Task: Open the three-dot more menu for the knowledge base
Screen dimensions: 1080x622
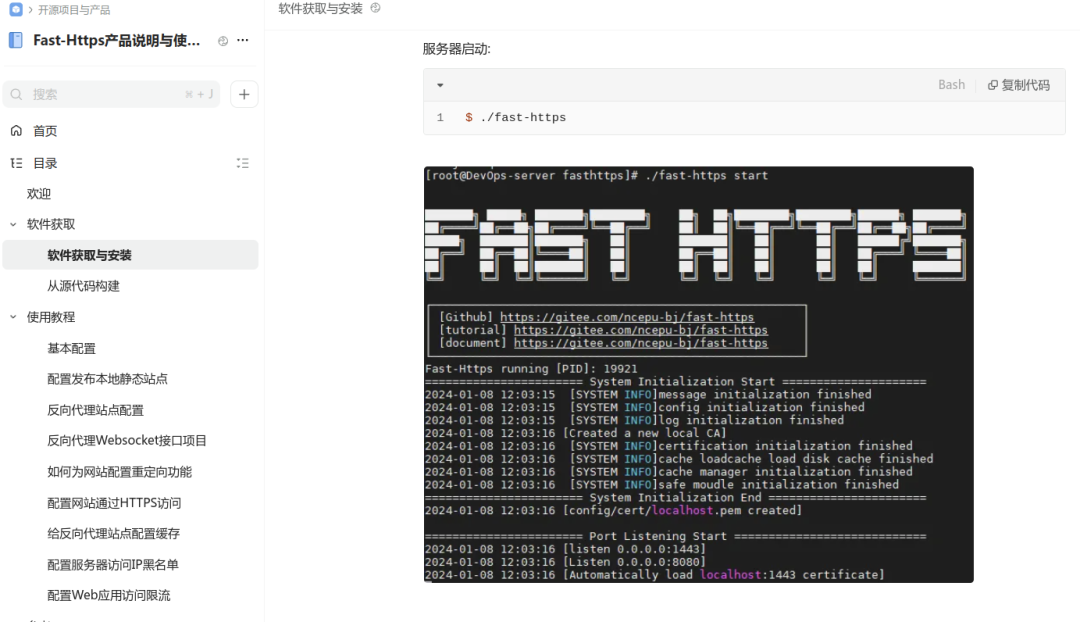Action: (243, 41)
